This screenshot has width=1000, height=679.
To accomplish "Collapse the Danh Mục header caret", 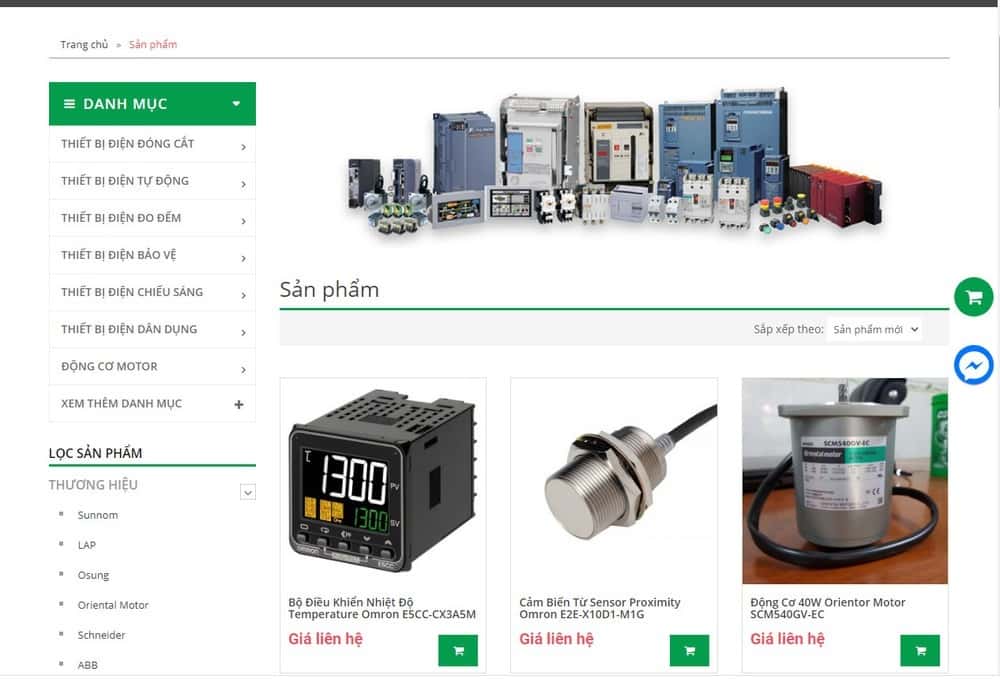I will (x=236, y=104).
